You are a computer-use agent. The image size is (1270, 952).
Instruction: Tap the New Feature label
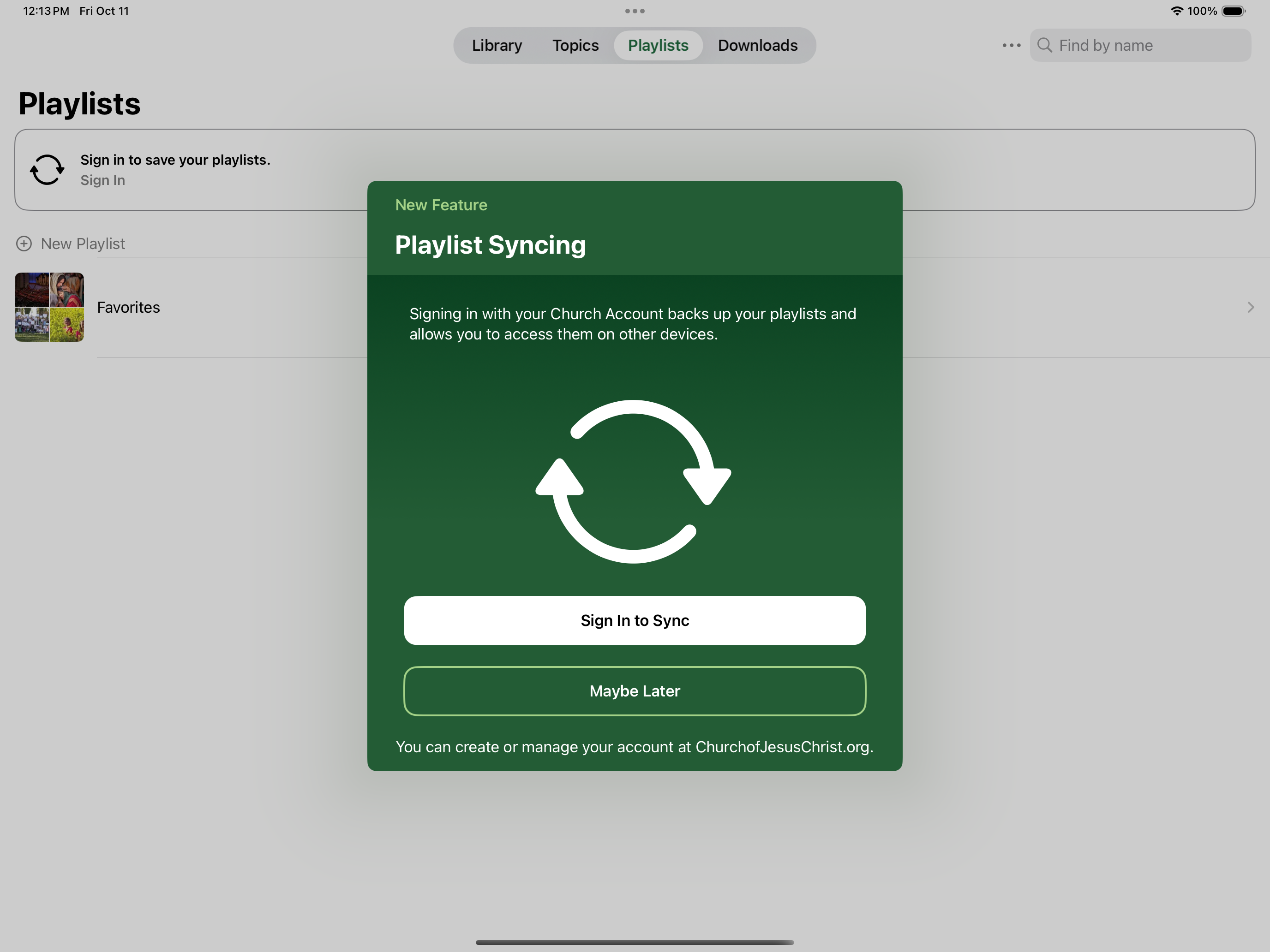pyautogui.click(x=441, y=205)
